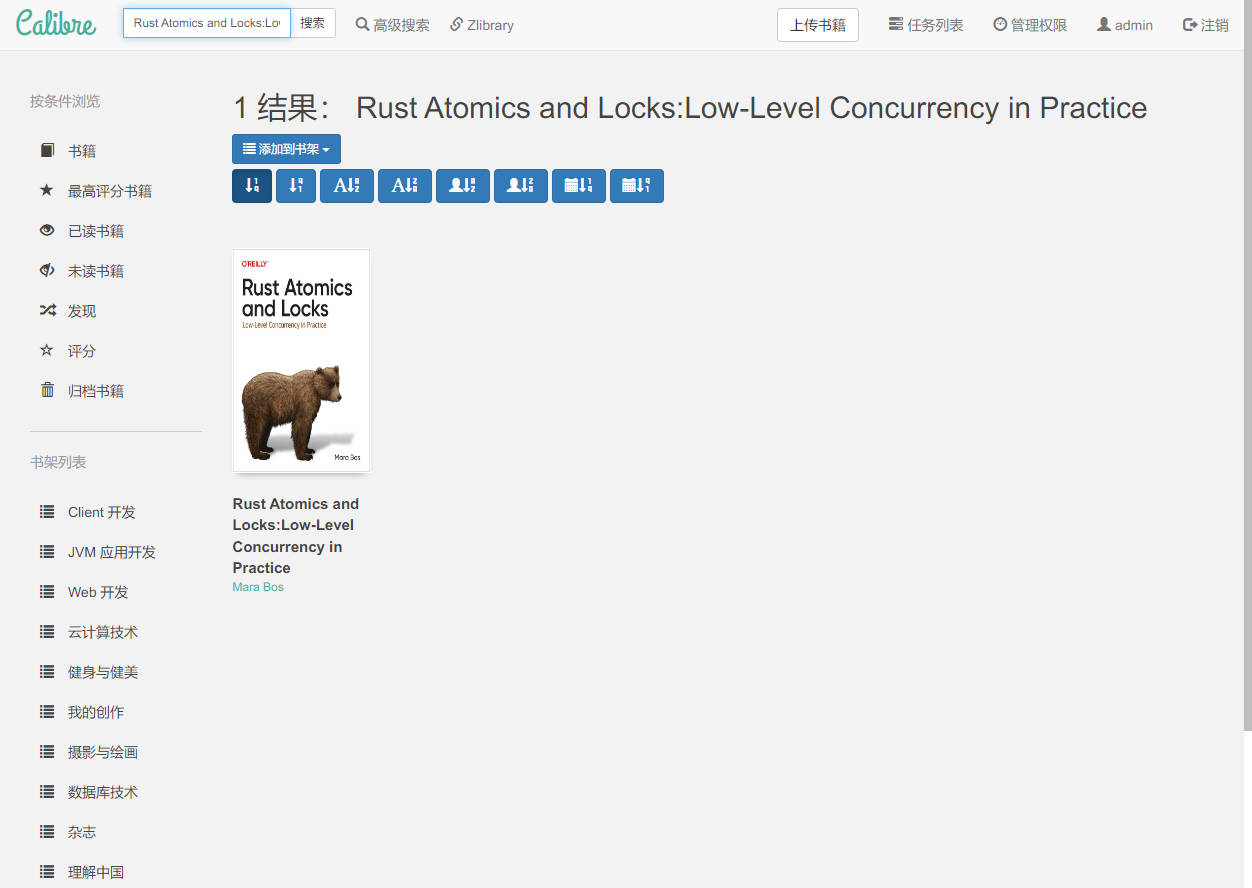Click the 注销 logout link
Image resolution: width=1252 pixels, height=888 pixels.
(1206, 25)
